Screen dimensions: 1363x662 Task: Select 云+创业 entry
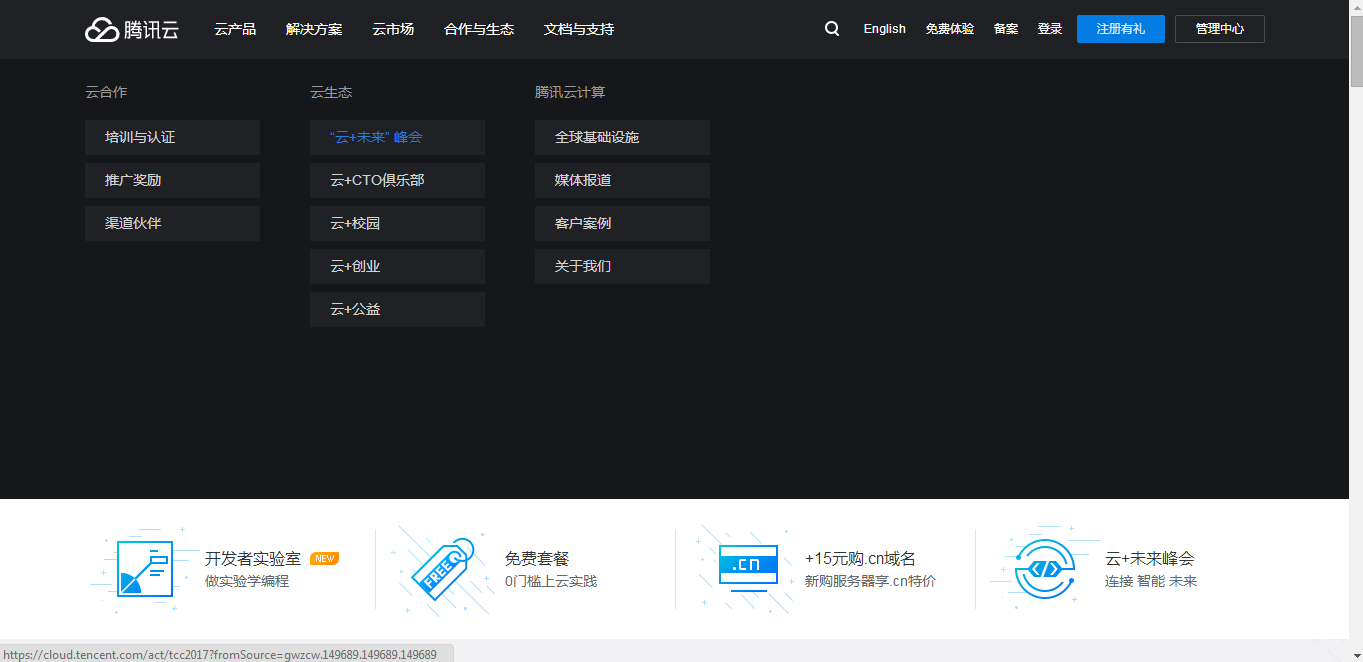tap(397, 266)
